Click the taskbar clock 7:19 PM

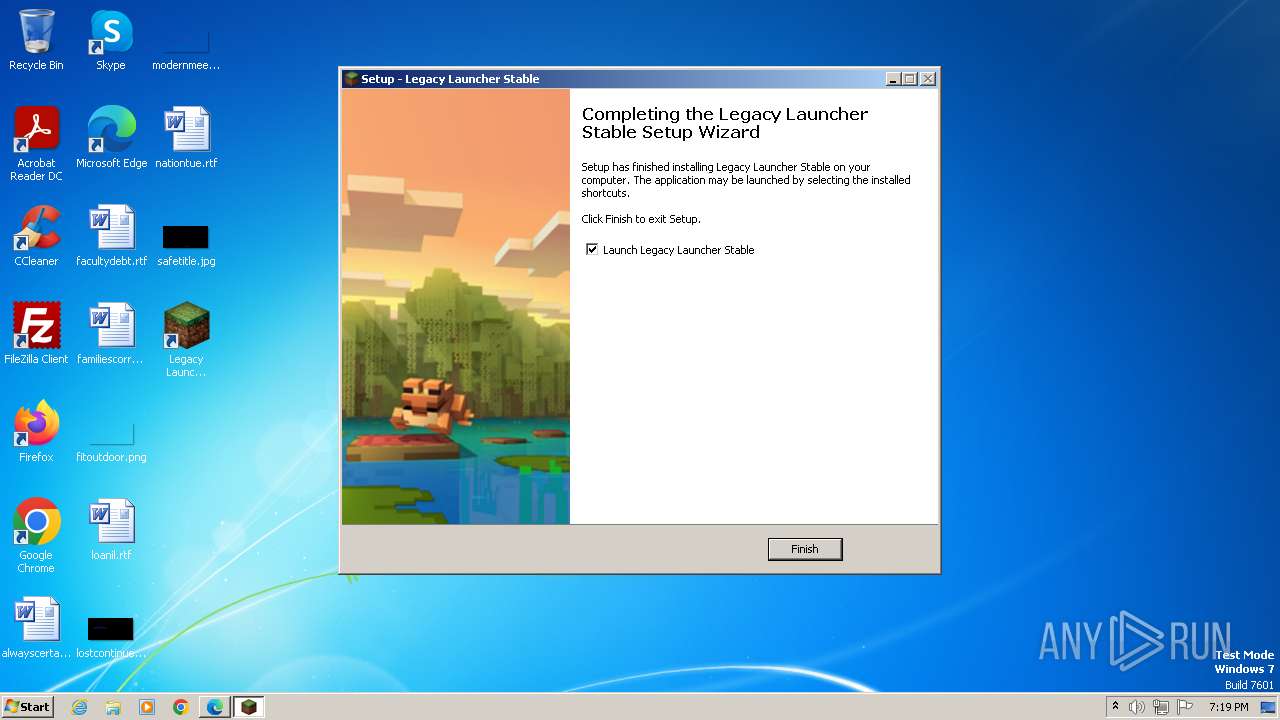1228,707
